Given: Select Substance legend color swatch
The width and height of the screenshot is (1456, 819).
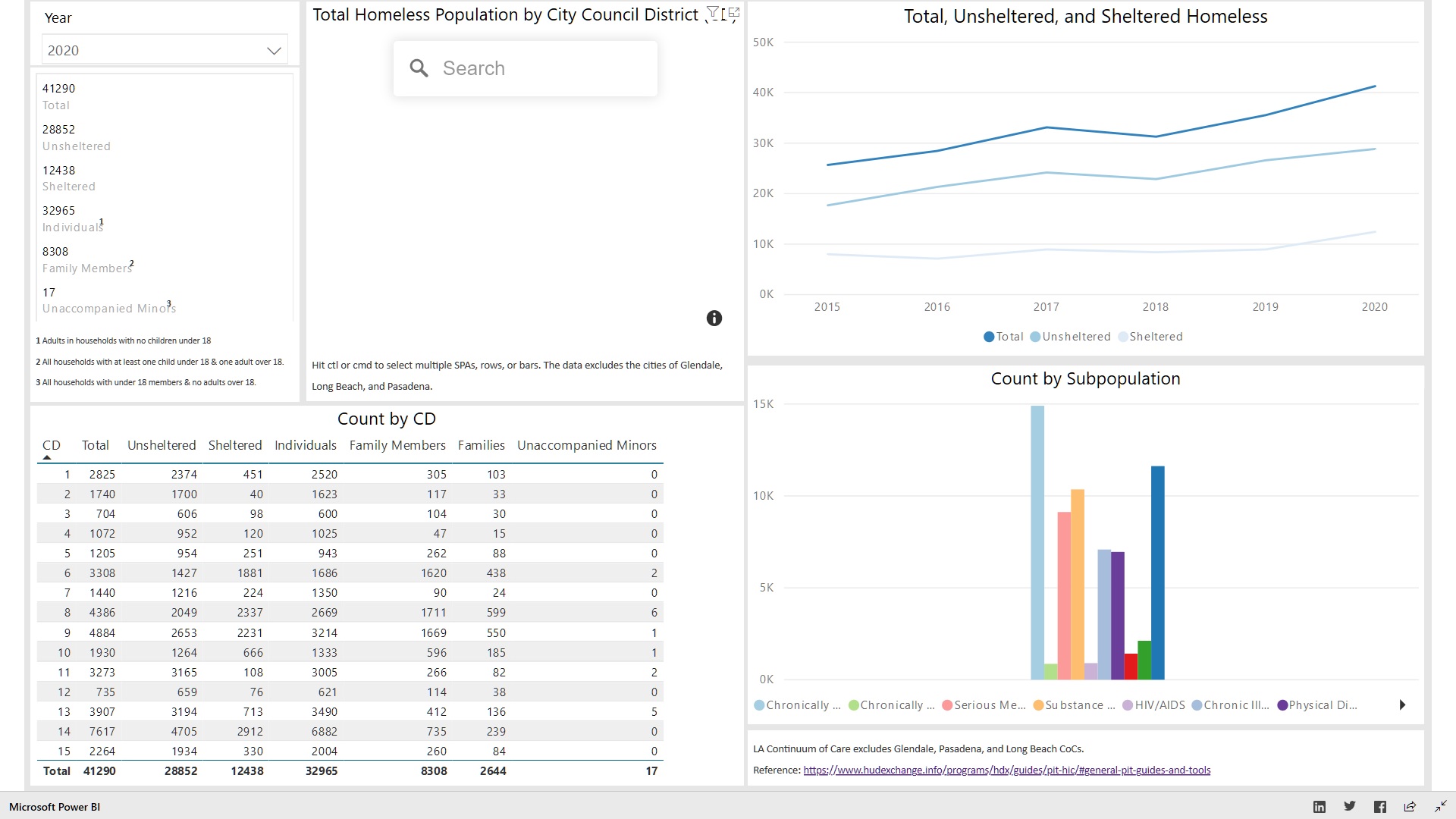Looking at the screenshot, I should coord(1038,705).
